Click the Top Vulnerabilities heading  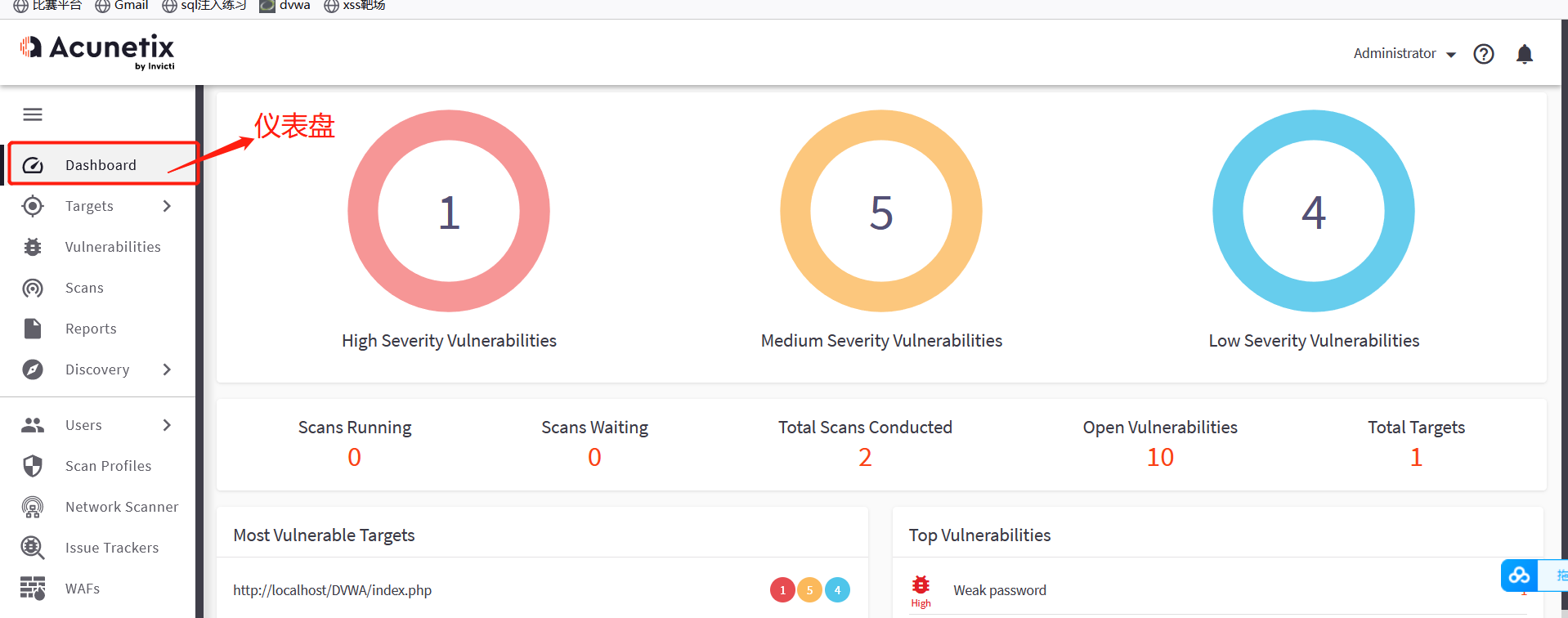979,535
